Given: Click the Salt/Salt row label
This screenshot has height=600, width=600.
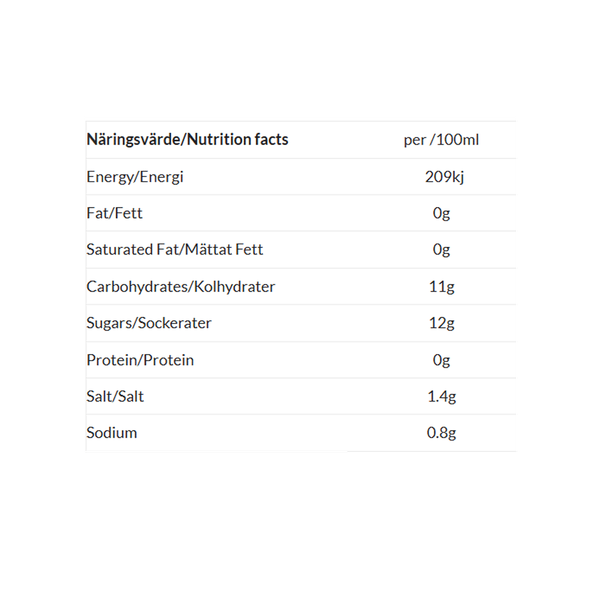Looking at the screenshot, I should click(115, 397).
